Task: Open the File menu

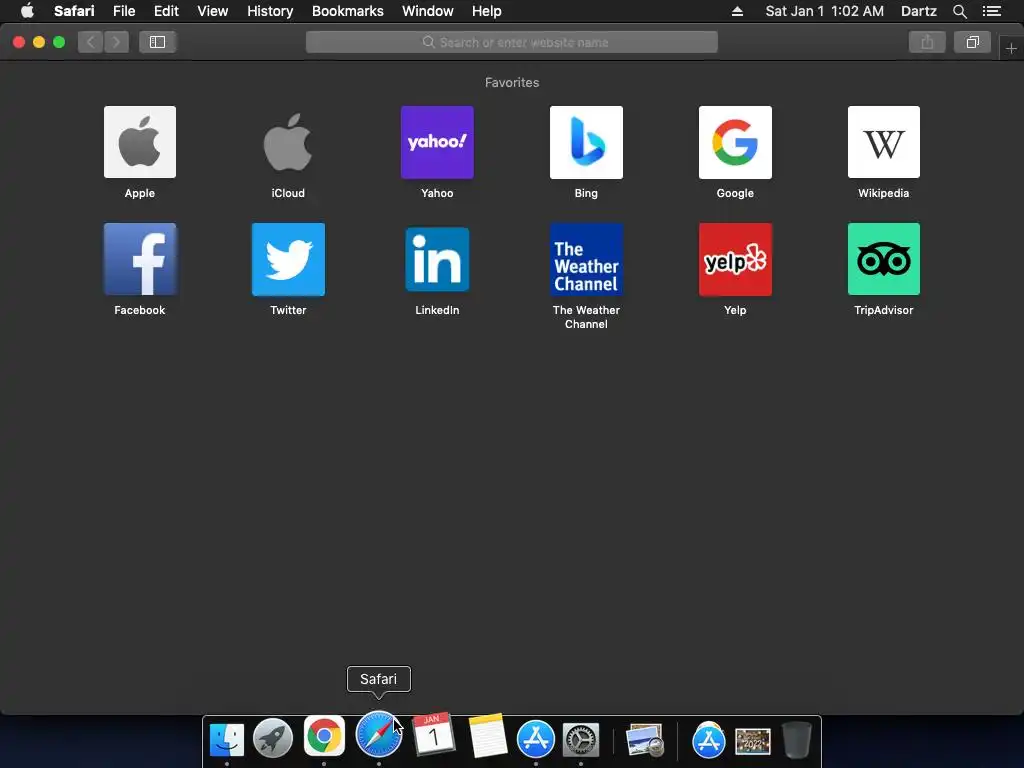Action: click(123, 11)
